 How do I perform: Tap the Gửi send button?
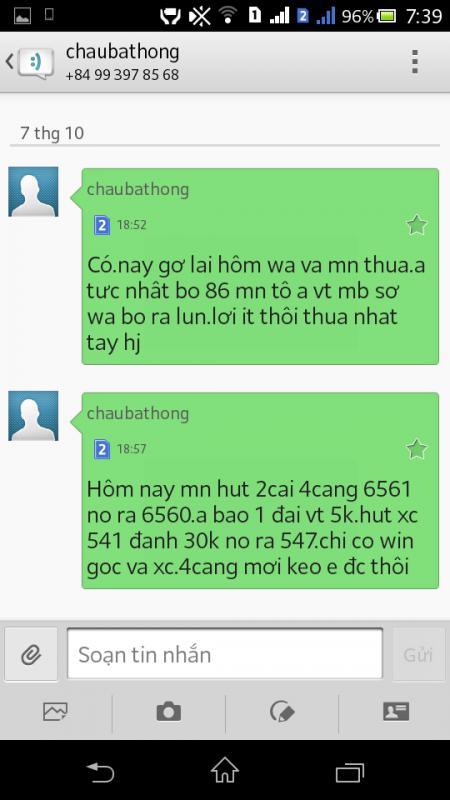pos(418,655)
